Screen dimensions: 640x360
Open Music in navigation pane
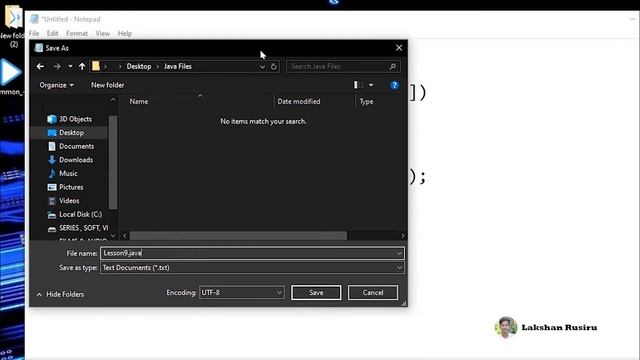pyautogui.click(x=68, y=173)
